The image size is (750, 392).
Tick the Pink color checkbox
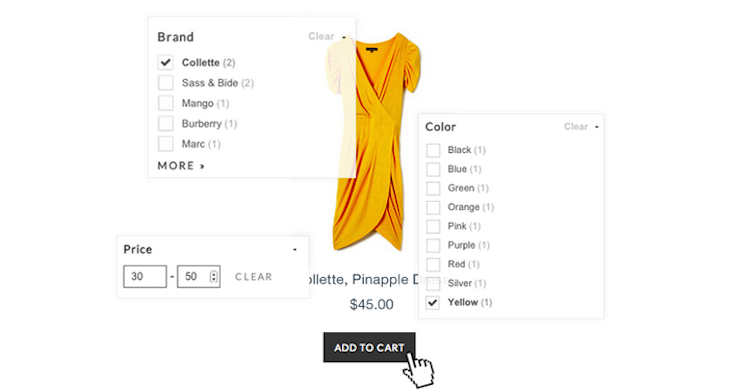(x=433, y=226)
